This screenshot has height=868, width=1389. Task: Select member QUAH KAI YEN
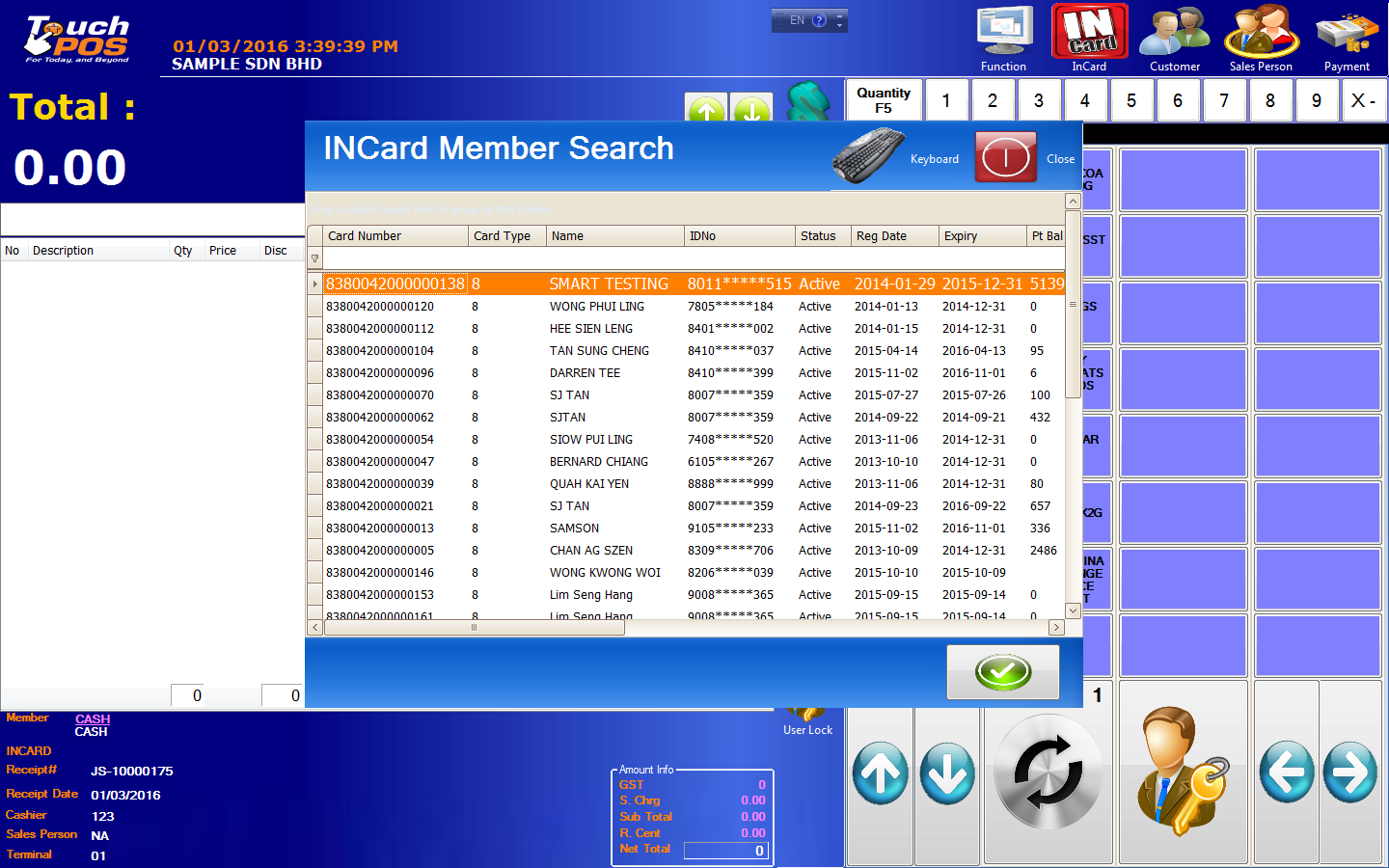[589, 484]
